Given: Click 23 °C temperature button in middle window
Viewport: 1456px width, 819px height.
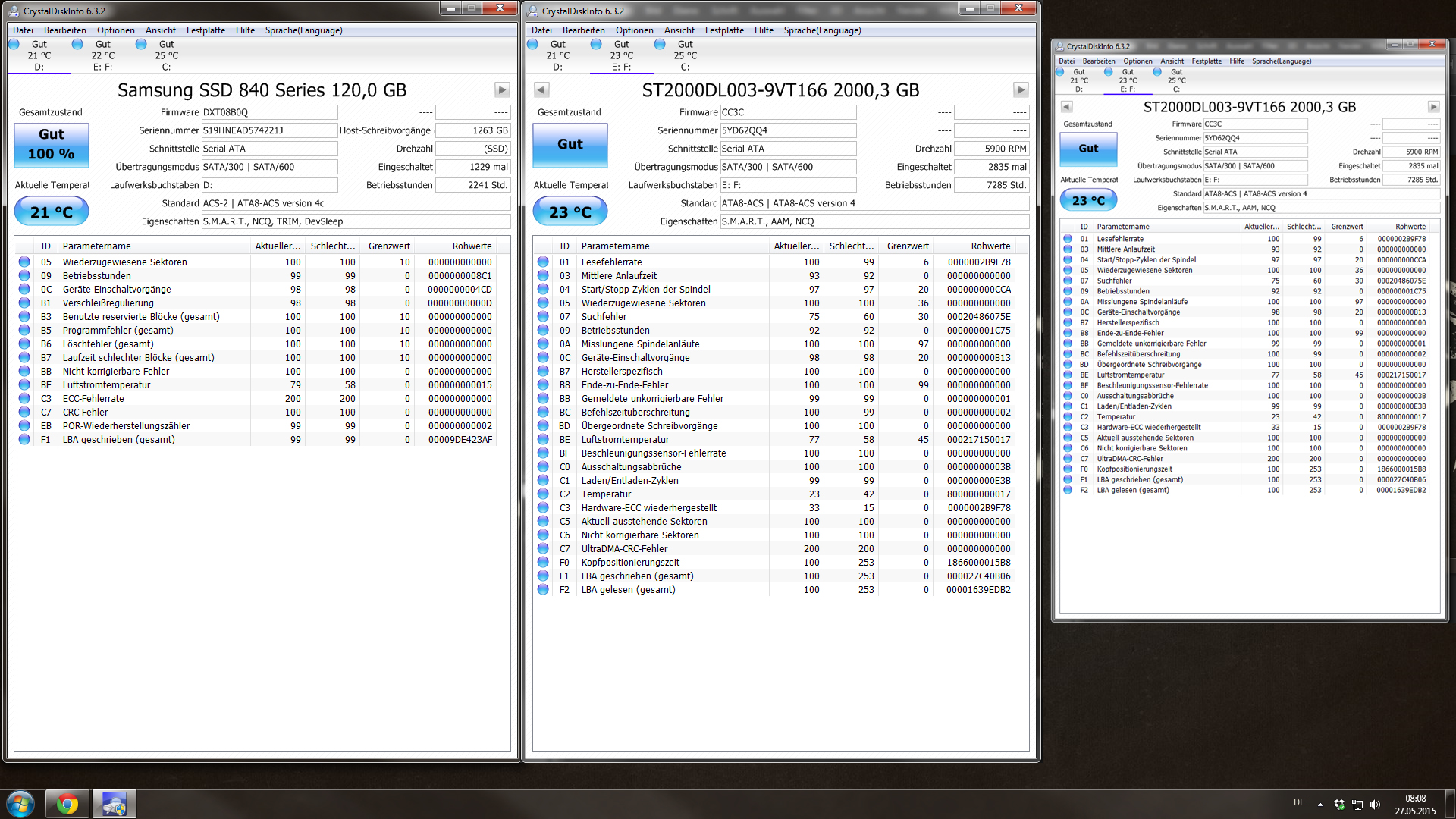Looking at the screenshot, I should pos(570,212).
